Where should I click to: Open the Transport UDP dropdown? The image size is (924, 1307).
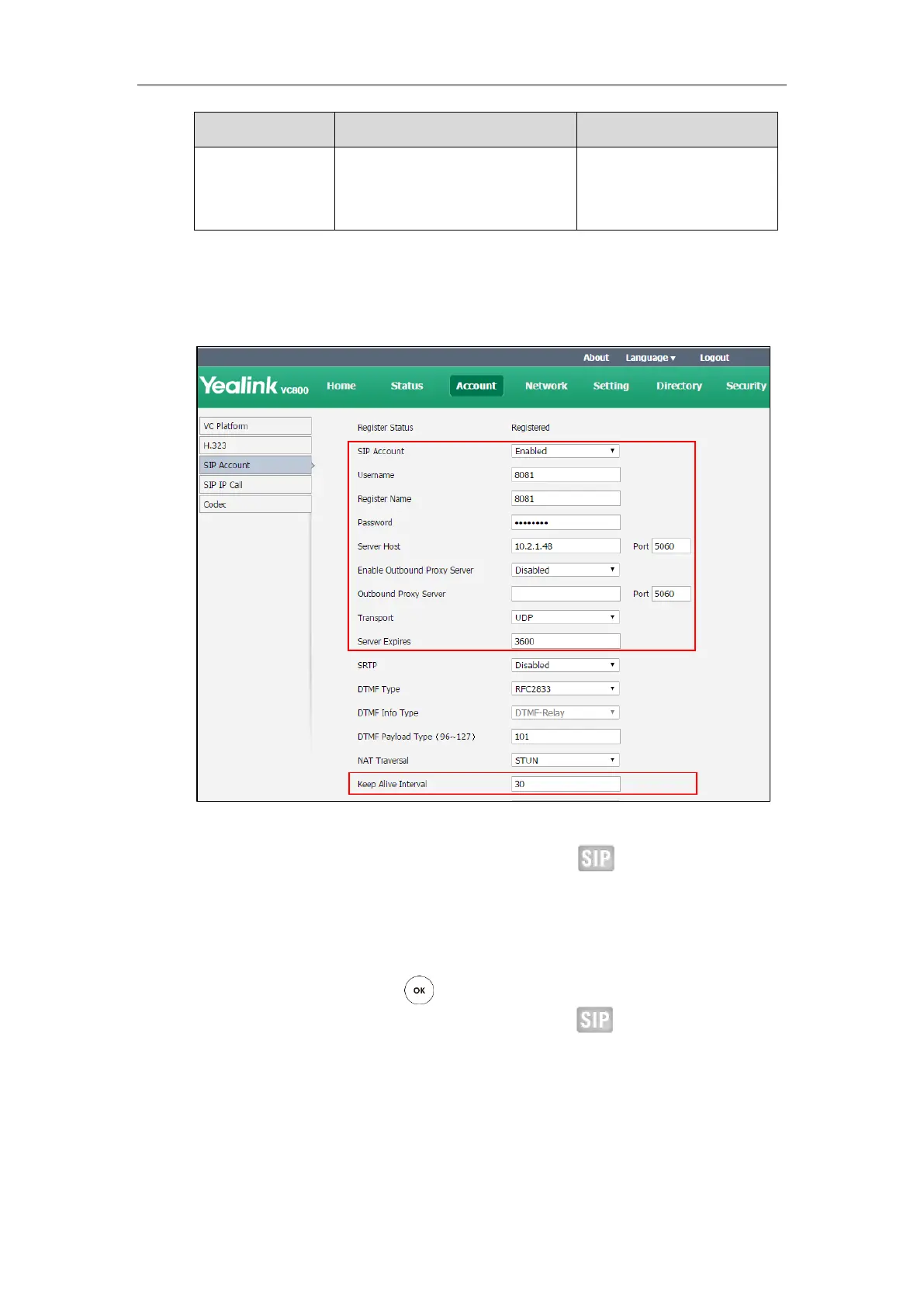(566, 618)
